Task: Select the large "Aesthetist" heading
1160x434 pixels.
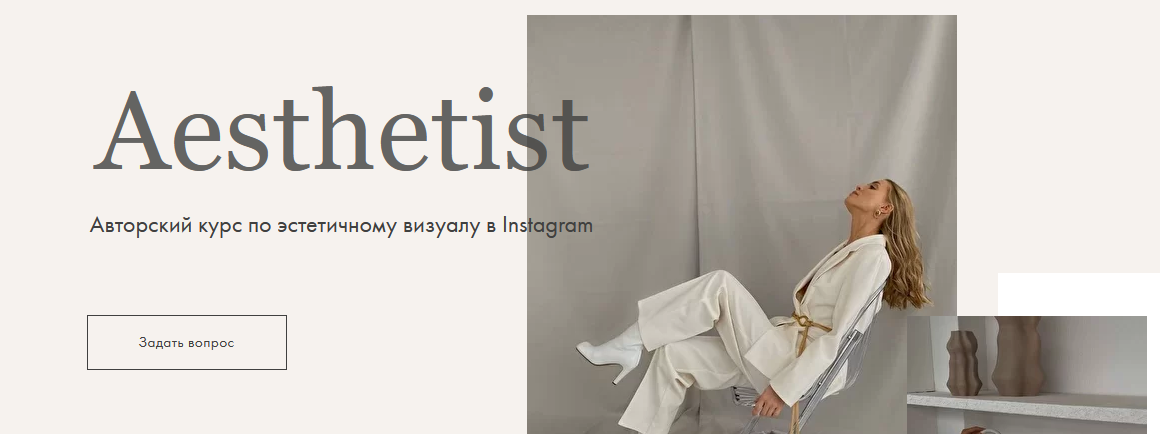Action: pyautogui.click(x=340, y=131)
